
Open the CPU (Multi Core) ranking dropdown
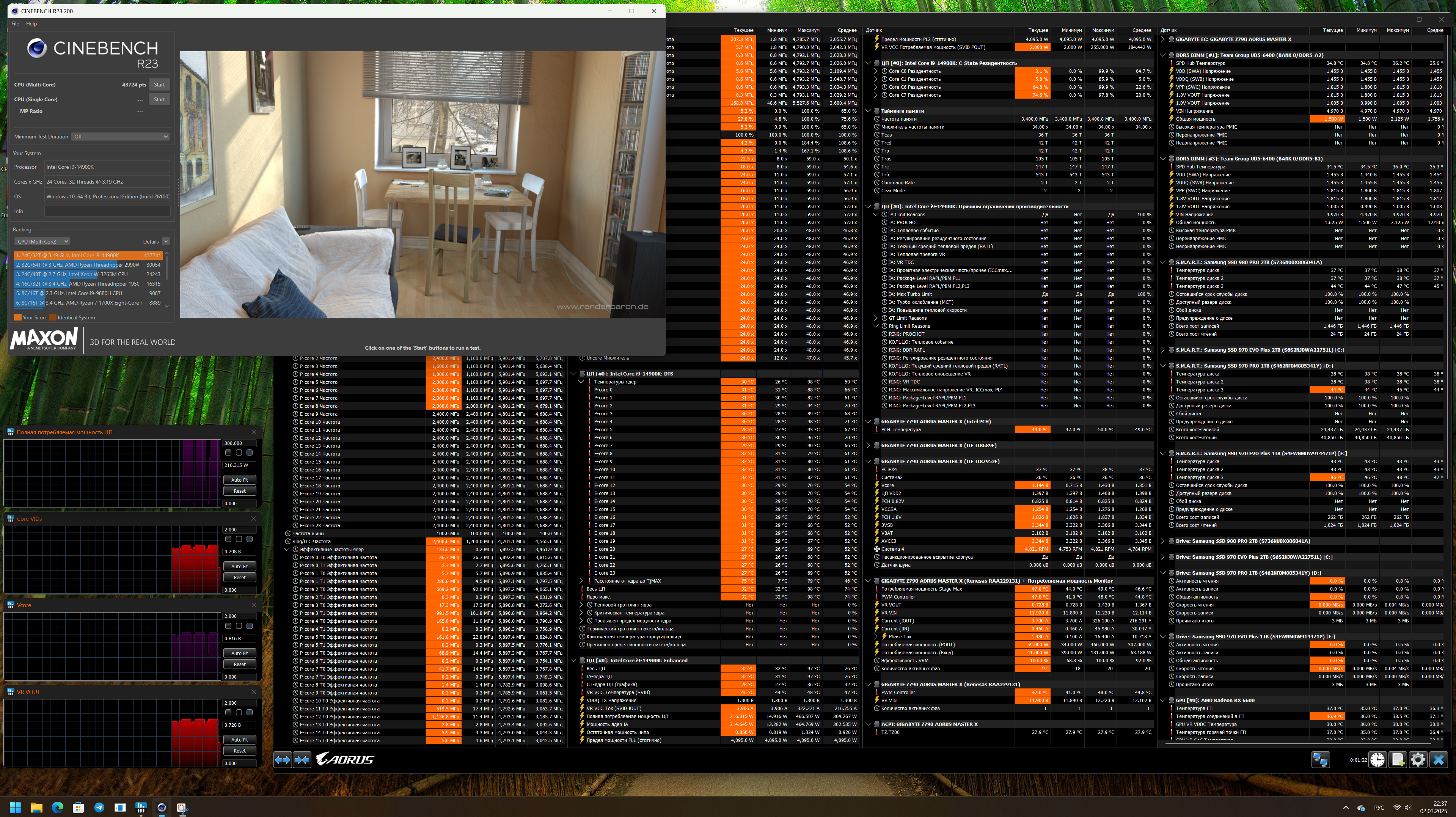pos(43,242)
